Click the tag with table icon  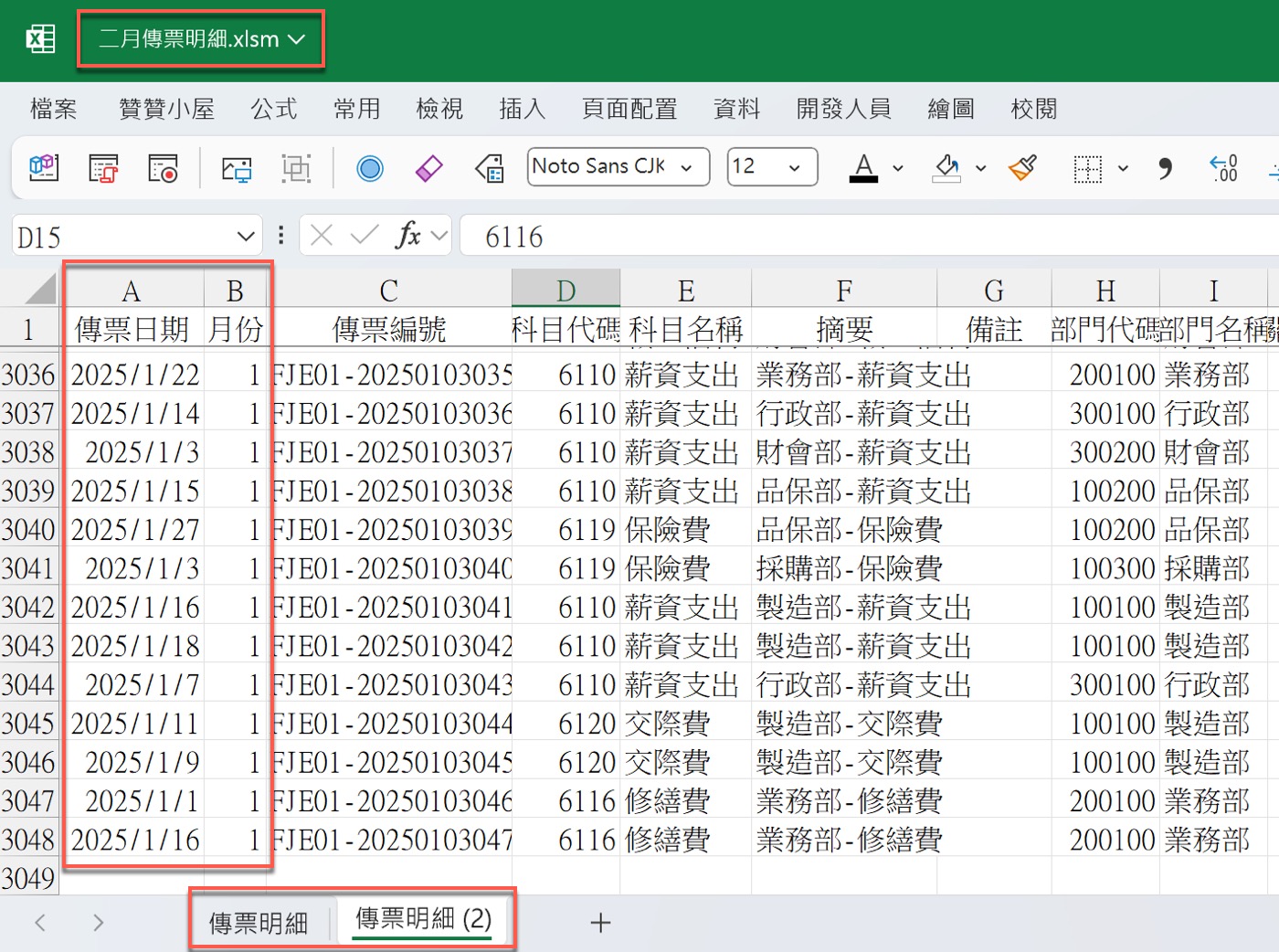490,168
